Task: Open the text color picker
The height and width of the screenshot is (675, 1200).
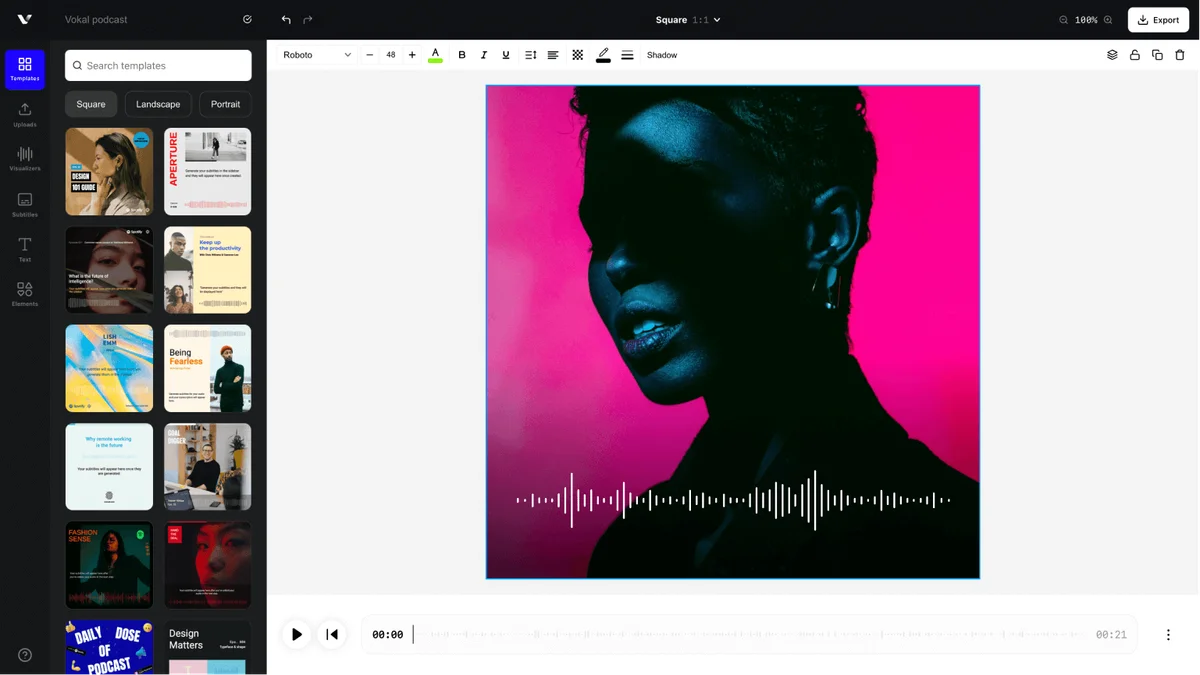Action: (x=435, y=55)
